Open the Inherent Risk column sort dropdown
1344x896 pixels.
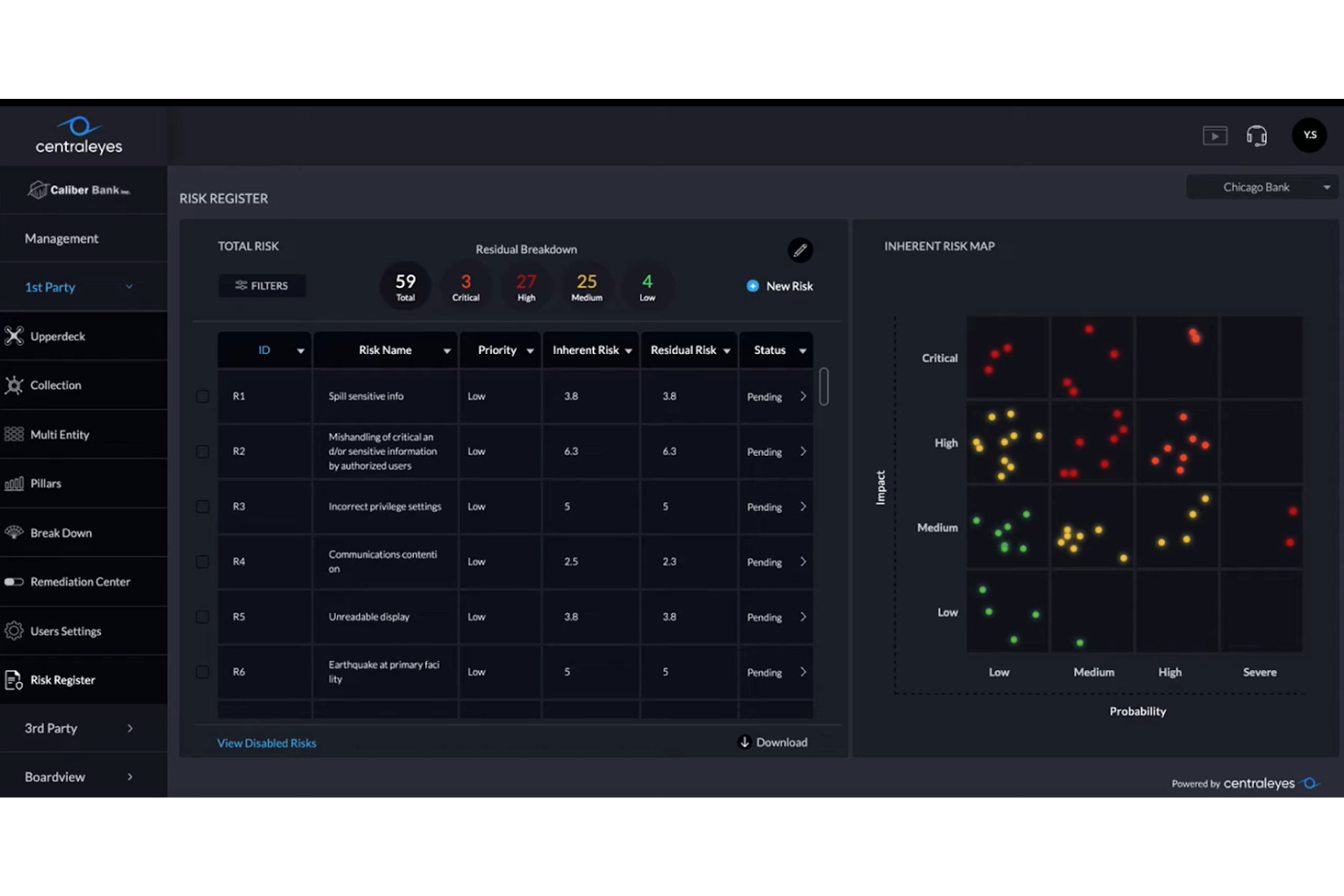(628, 350)
